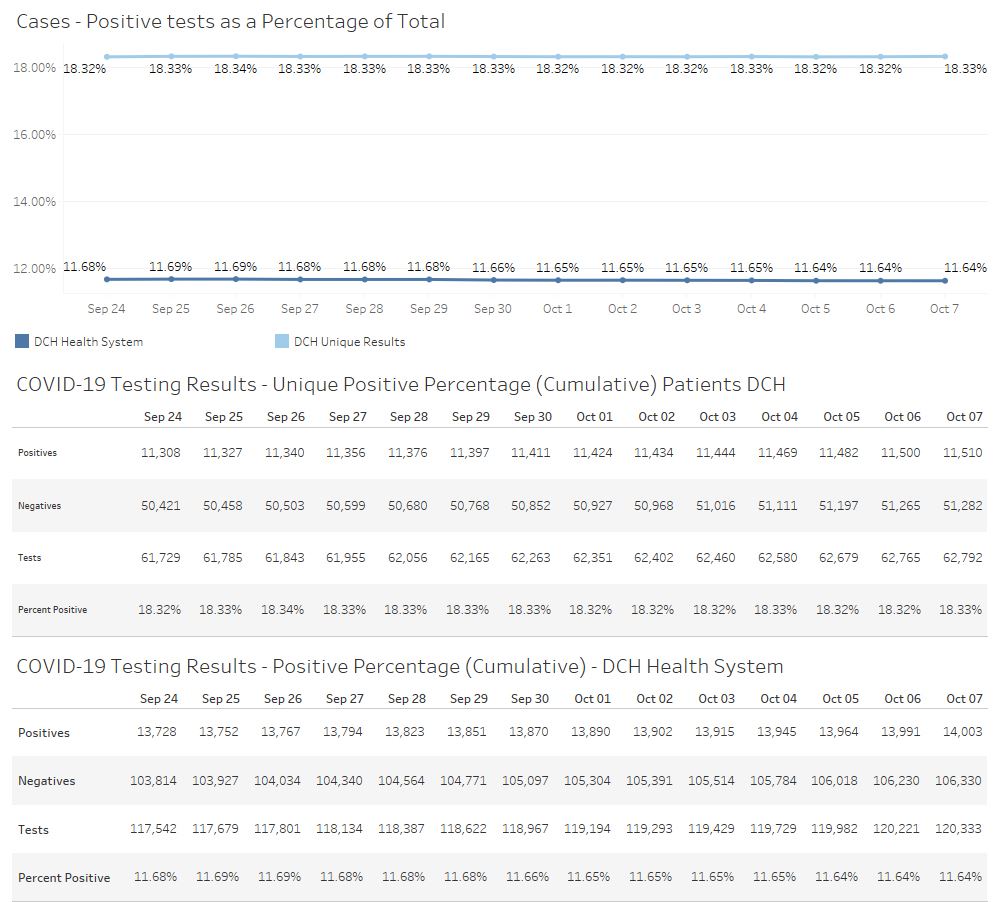Image resolution: width=1000 pixels, height=902 pixels.
Task: Select the 11,308 Positives cell for Sep 24
Action: [161, 453]
